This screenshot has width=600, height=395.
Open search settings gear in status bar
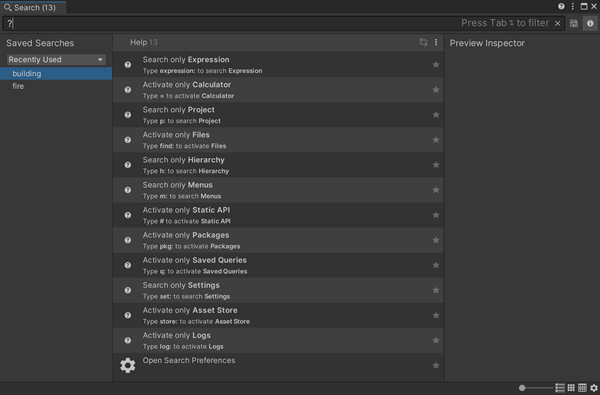(593, 388)
